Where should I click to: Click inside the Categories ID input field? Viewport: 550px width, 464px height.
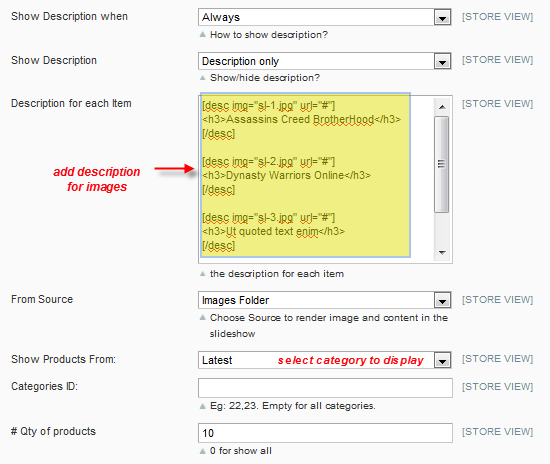(x=325, y=388)
